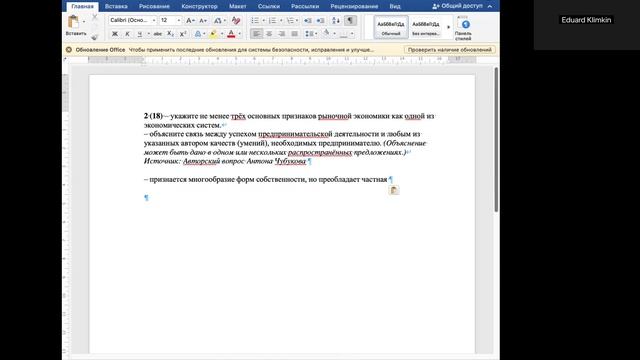Open the underline style dropdown arrow

pos(148,34)
